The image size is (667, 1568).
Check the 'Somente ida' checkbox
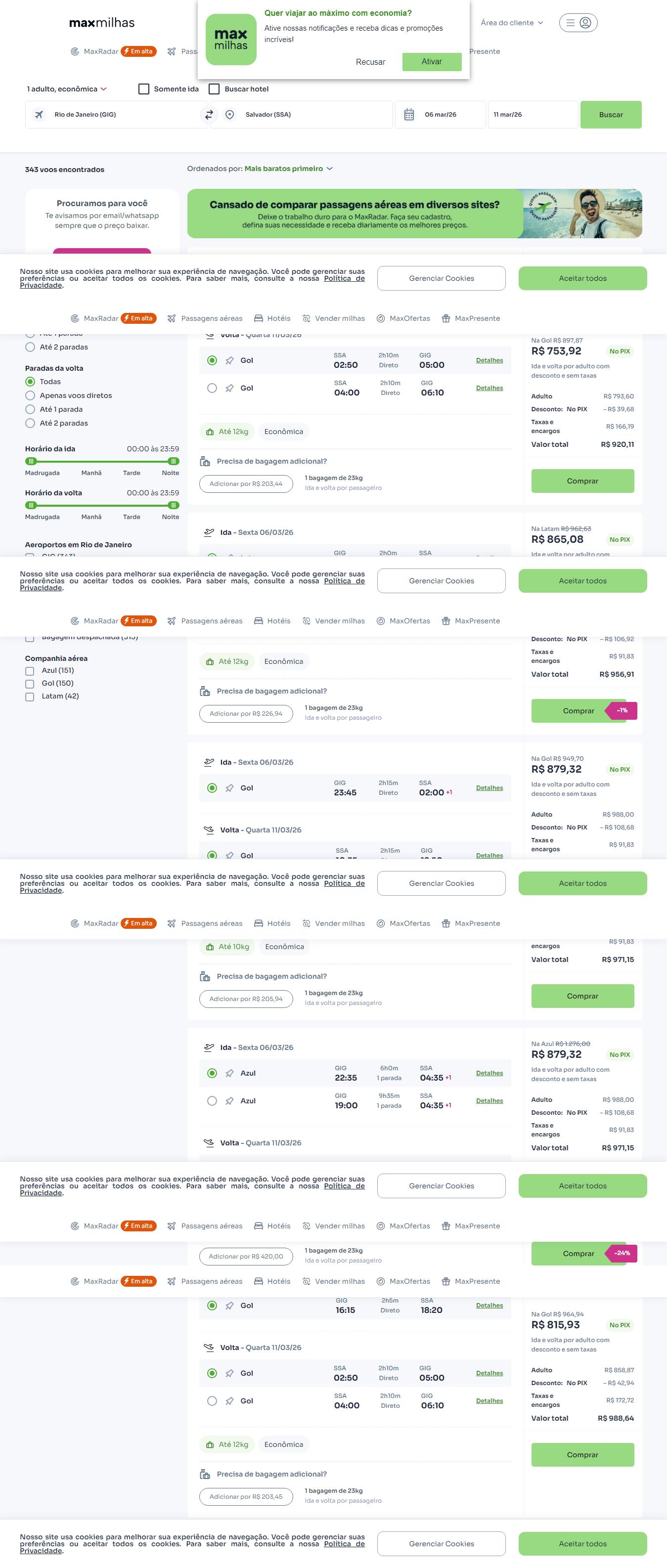coord(144,89)
